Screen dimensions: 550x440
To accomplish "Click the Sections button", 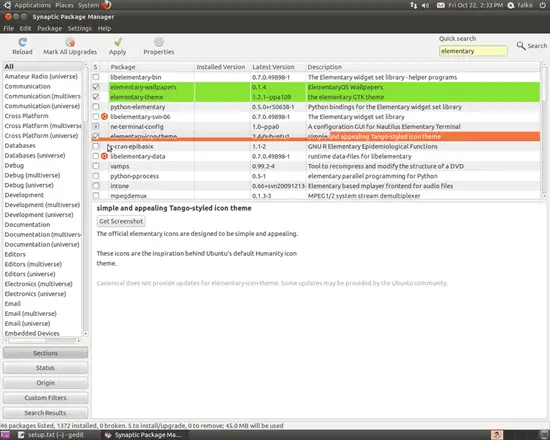I will [45, 353].
